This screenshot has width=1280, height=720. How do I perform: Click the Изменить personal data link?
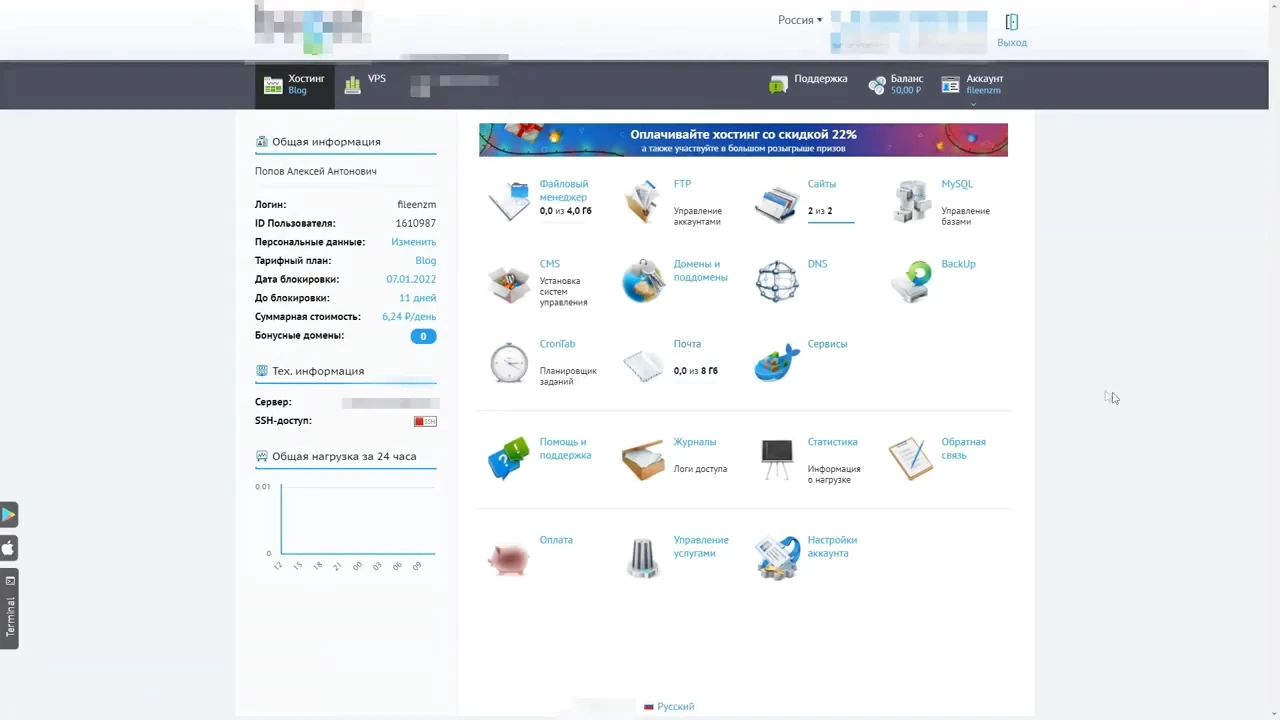click(x=413, y=242)
